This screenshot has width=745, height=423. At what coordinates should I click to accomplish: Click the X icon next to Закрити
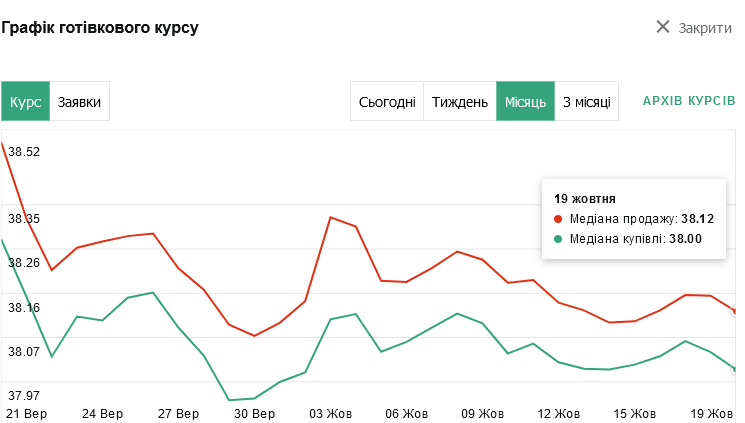pos(662,27)
